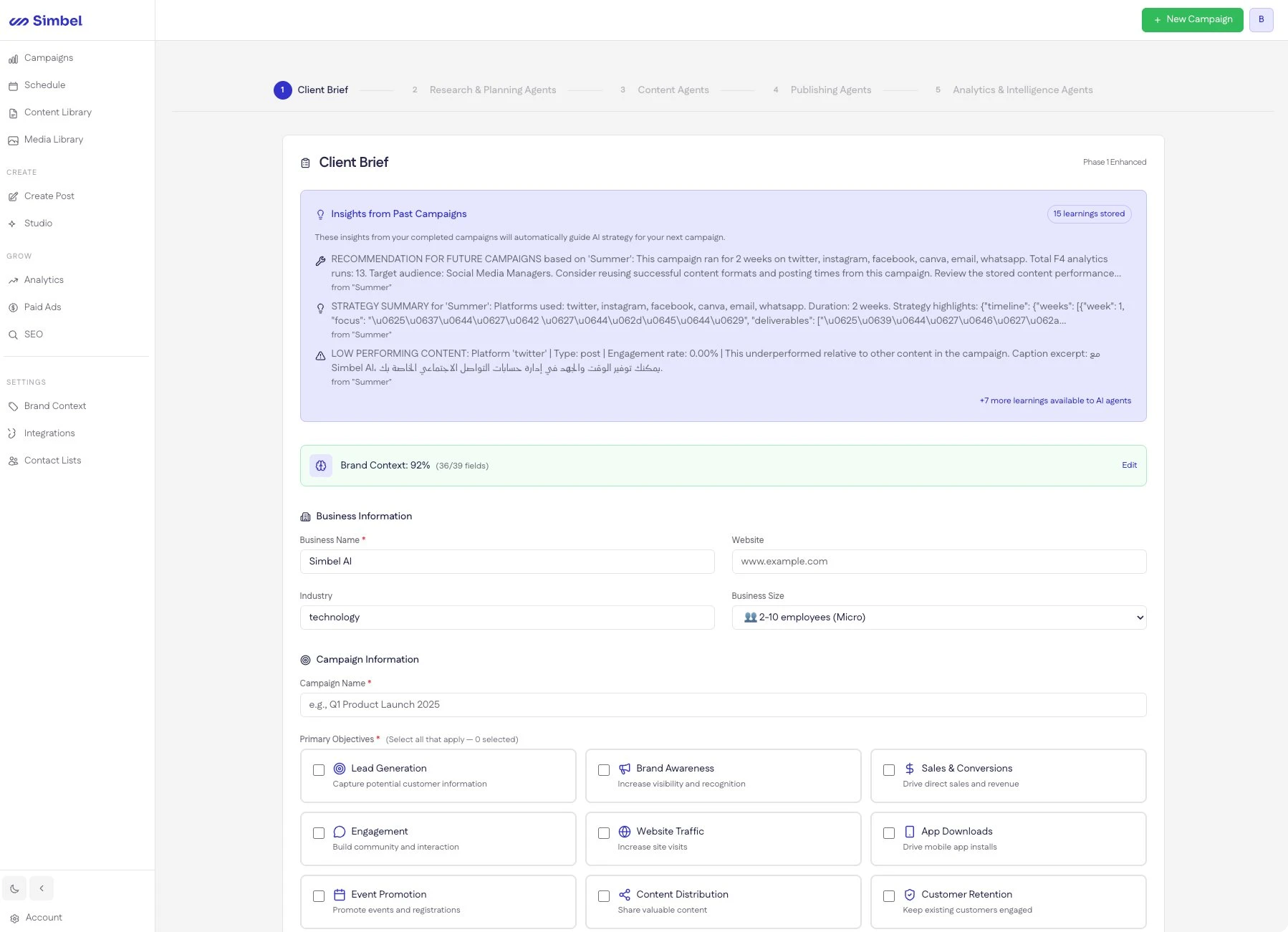The height and width of the screenshot is (932, 1288).
Task: Start a New Campaign
Action: point(1191,19)
